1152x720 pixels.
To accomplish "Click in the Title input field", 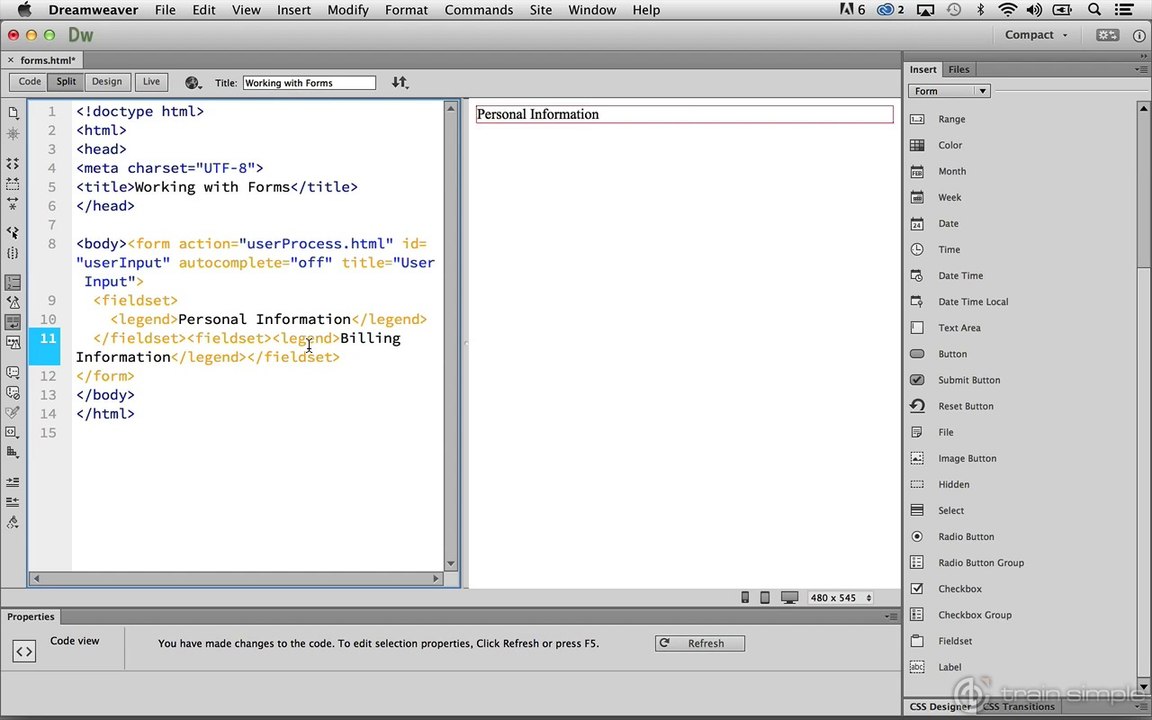I will coord(309,83).
